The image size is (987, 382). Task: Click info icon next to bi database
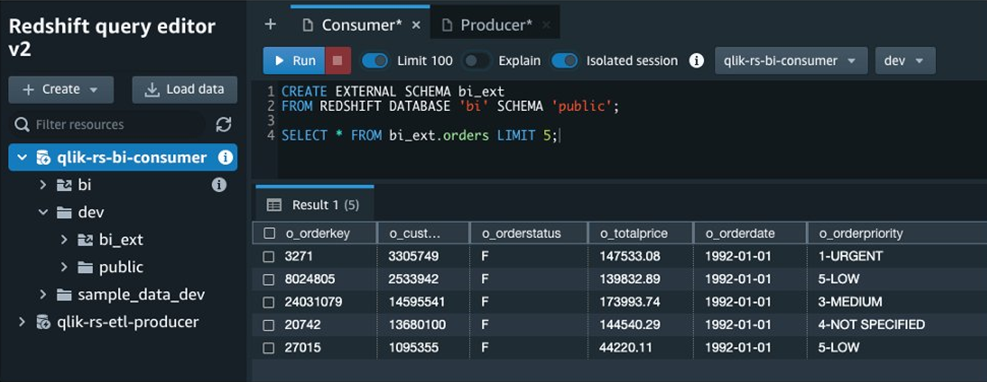(219, 184)
